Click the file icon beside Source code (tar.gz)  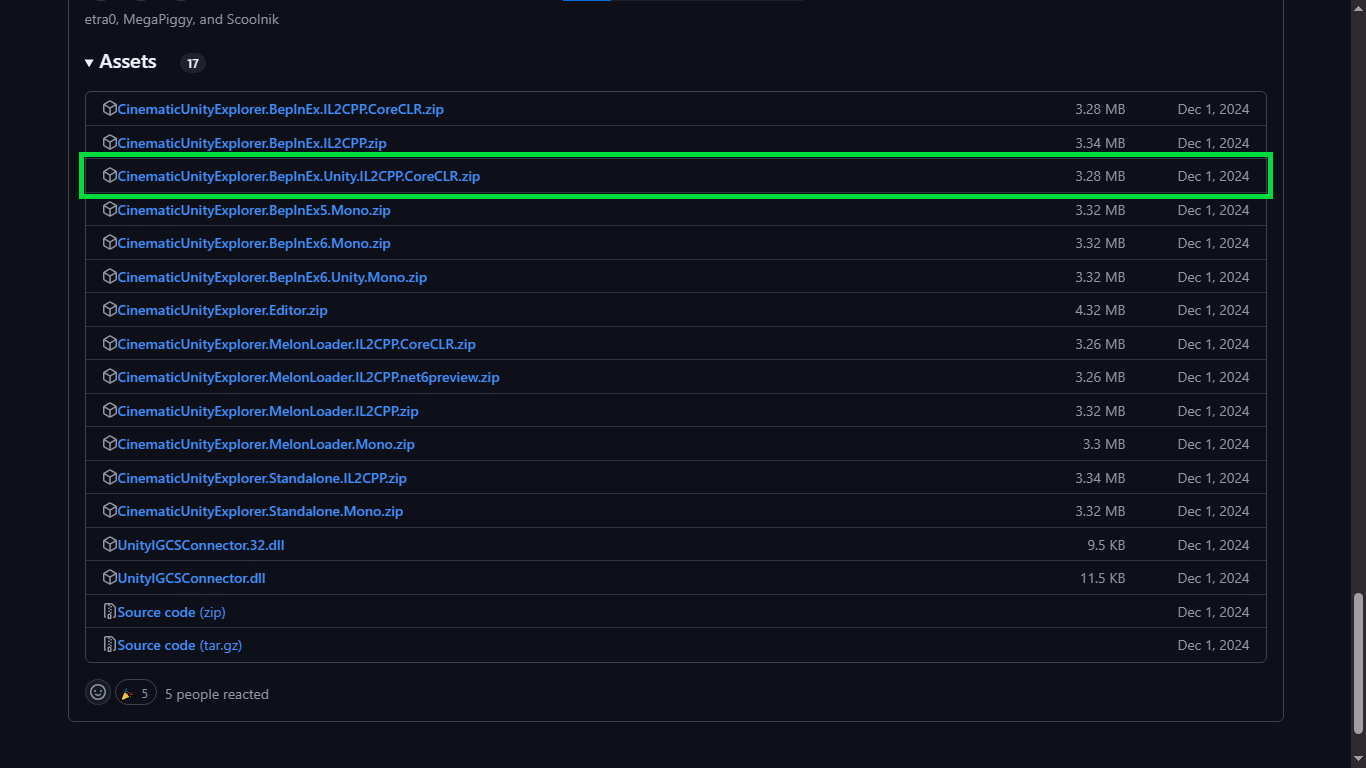pyautogui.click(x=110, y=645)
